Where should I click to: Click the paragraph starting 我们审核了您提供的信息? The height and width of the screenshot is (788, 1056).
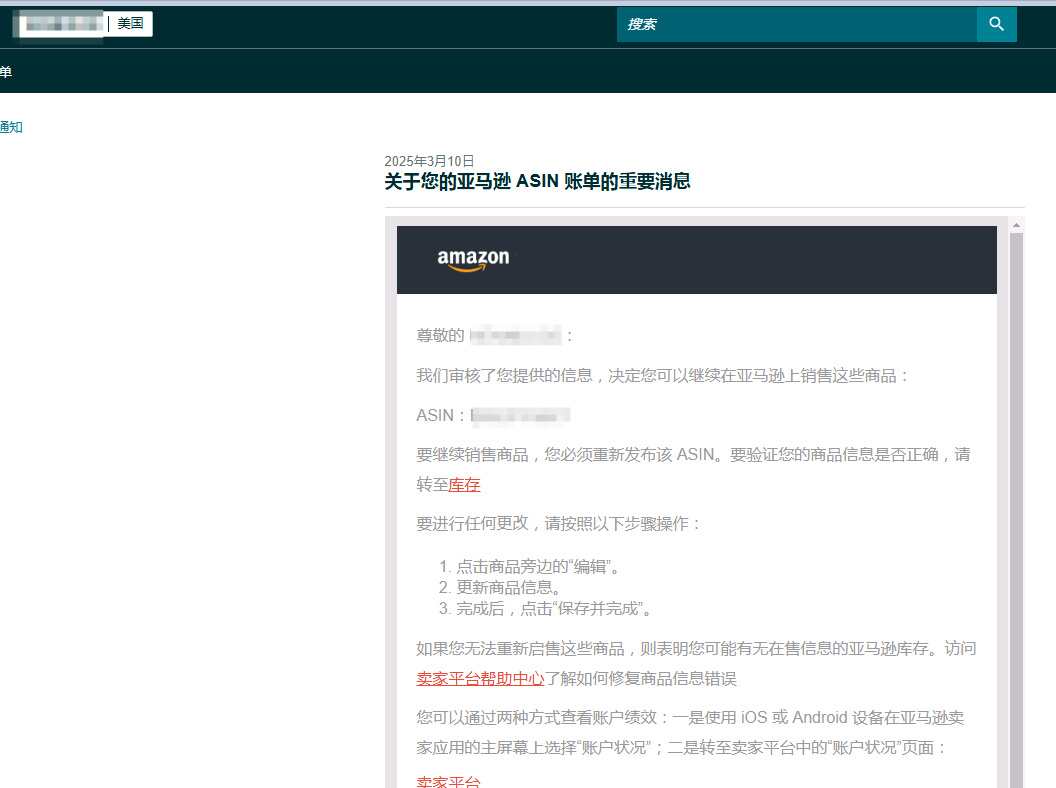tap(663, 376)
